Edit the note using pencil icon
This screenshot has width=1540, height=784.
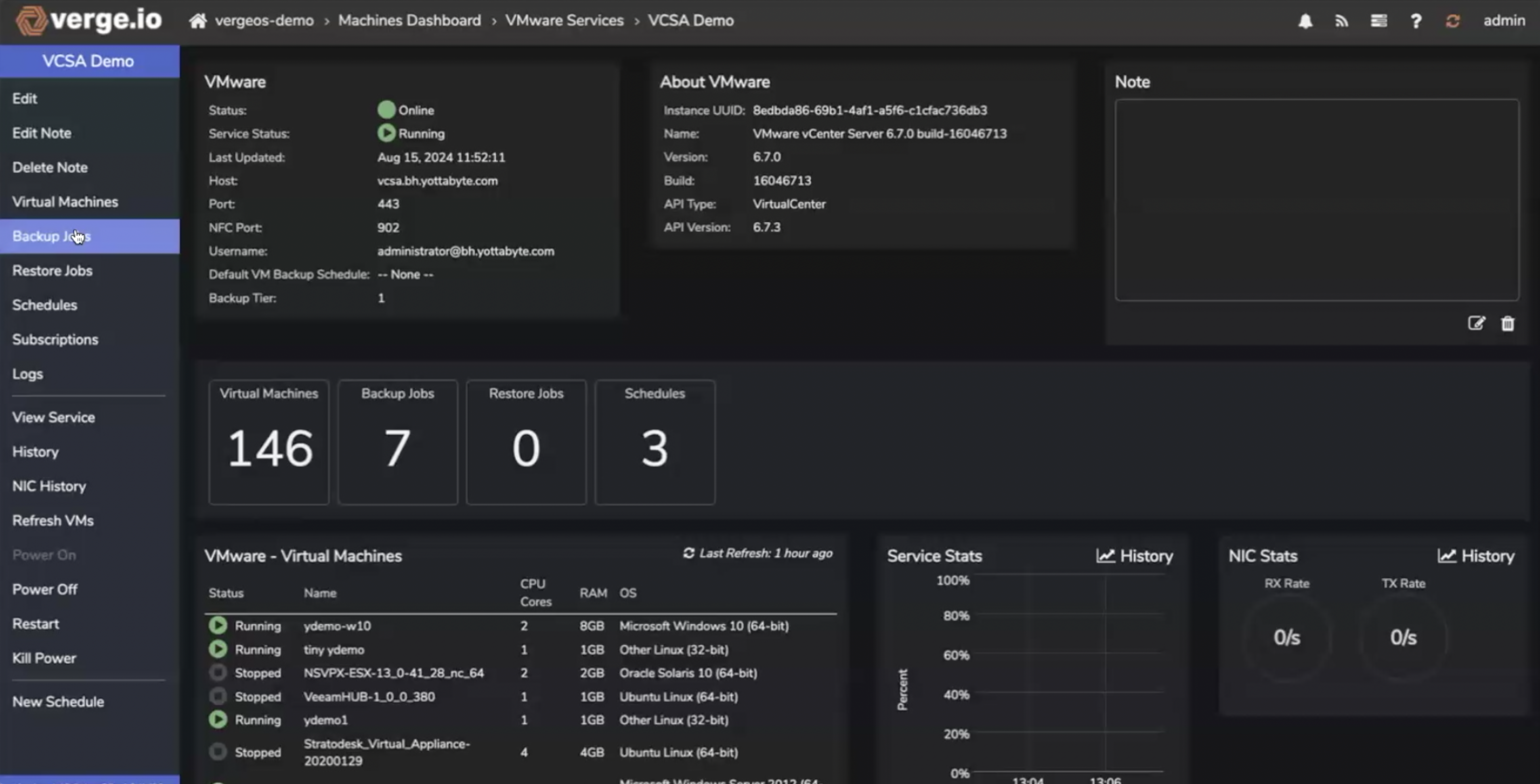[1476, 323]
